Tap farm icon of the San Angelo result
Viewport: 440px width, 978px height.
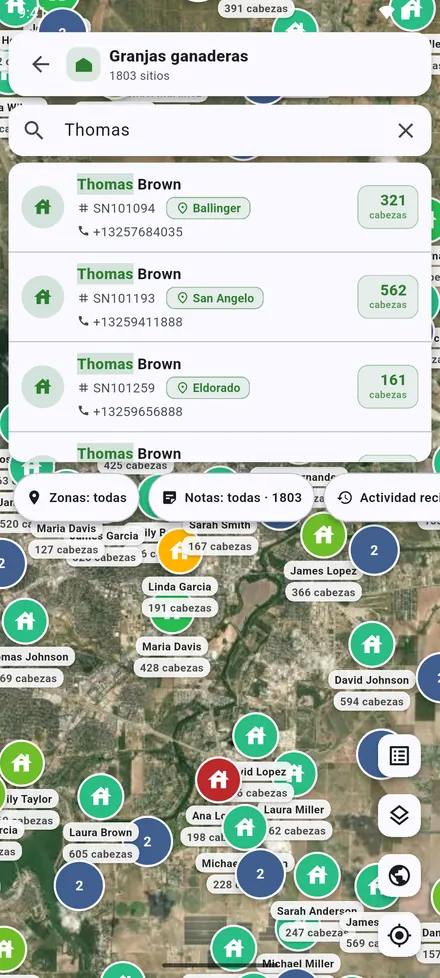42,297
